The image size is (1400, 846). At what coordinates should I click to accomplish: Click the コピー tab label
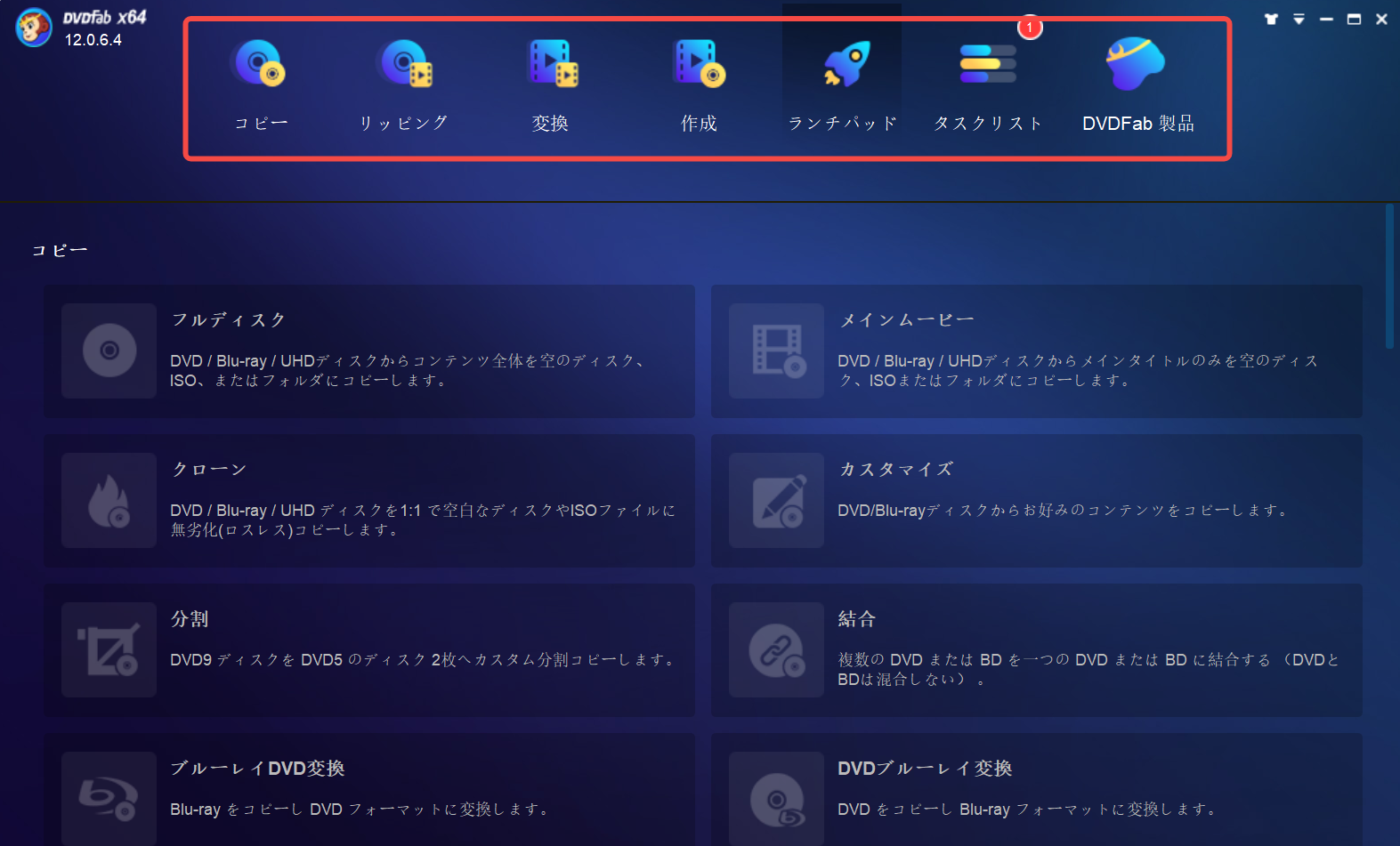(x=261, y=123)
